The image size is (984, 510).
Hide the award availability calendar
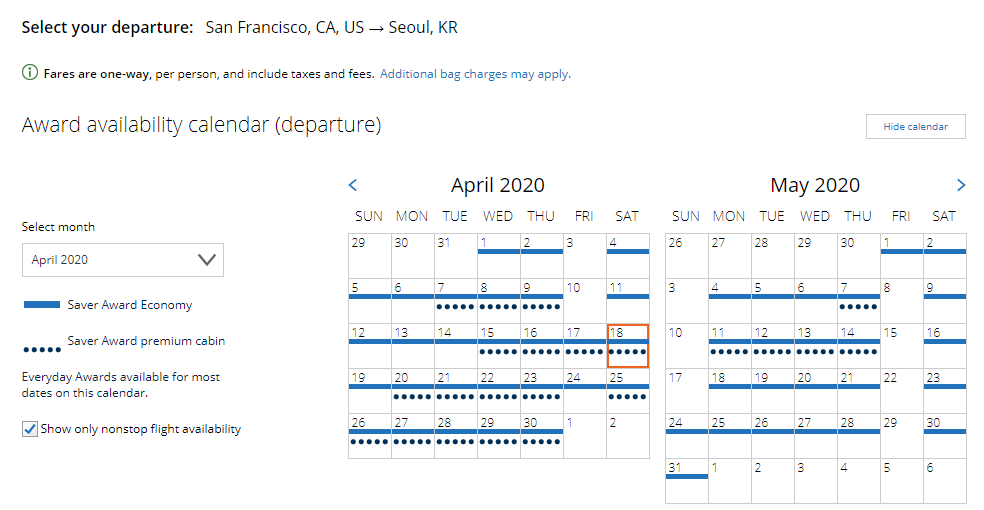pos(916,126)
